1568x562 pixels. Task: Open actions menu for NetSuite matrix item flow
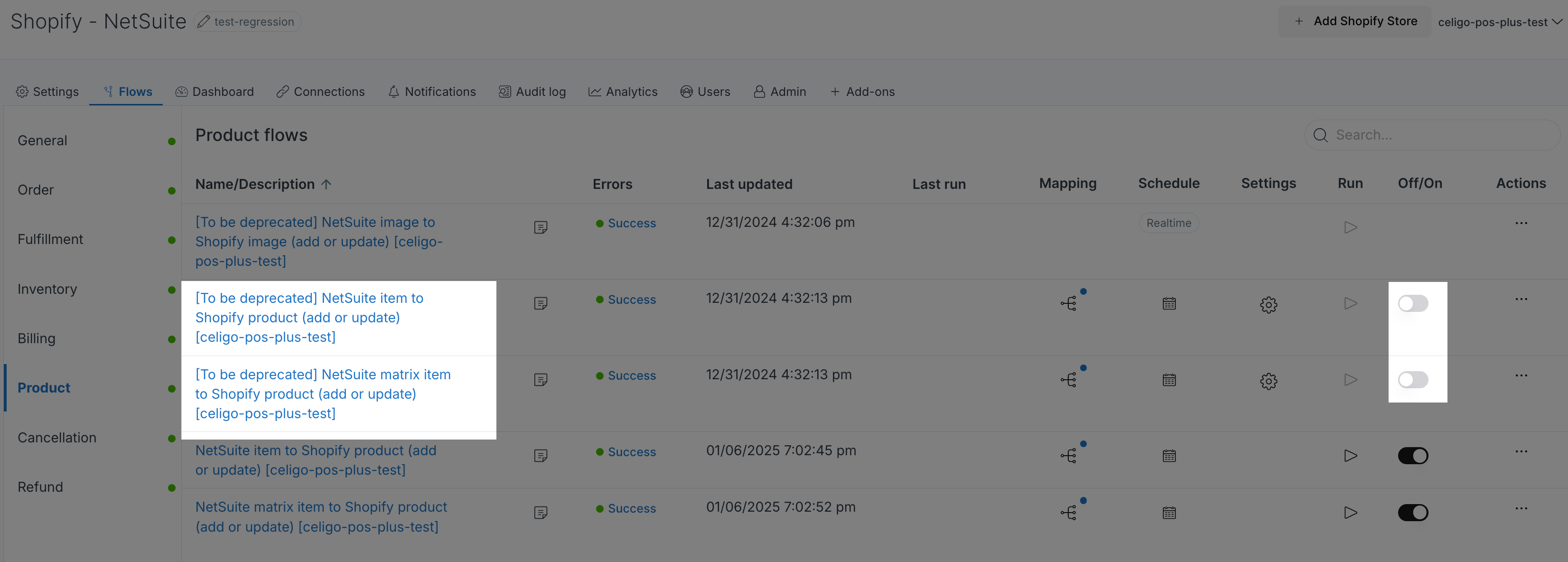(x=1521, y=508)
